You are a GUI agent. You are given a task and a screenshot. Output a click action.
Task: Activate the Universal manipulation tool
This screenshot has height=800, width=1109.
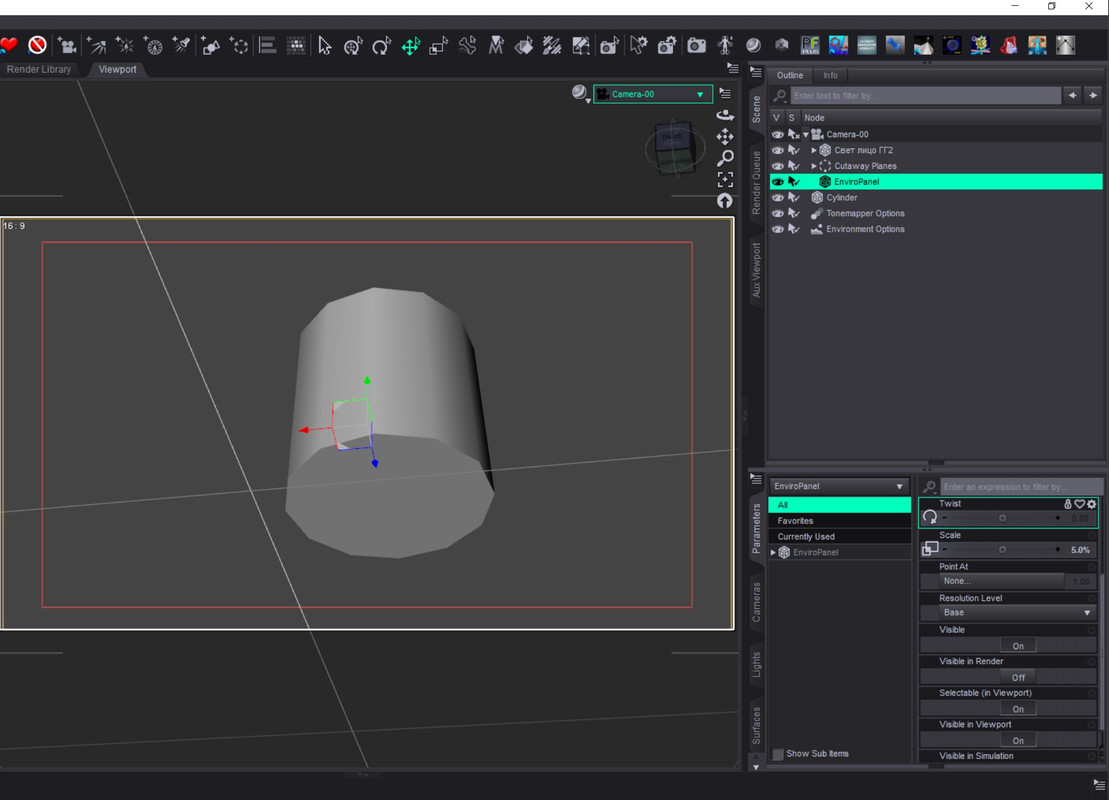click(x=353, y=46)
